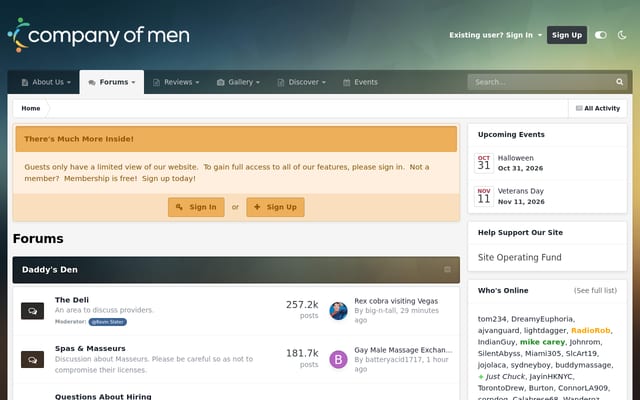Open tom234's profile
Image resolution: width=640 pixels, height=400 pixels.
[492, 319]
